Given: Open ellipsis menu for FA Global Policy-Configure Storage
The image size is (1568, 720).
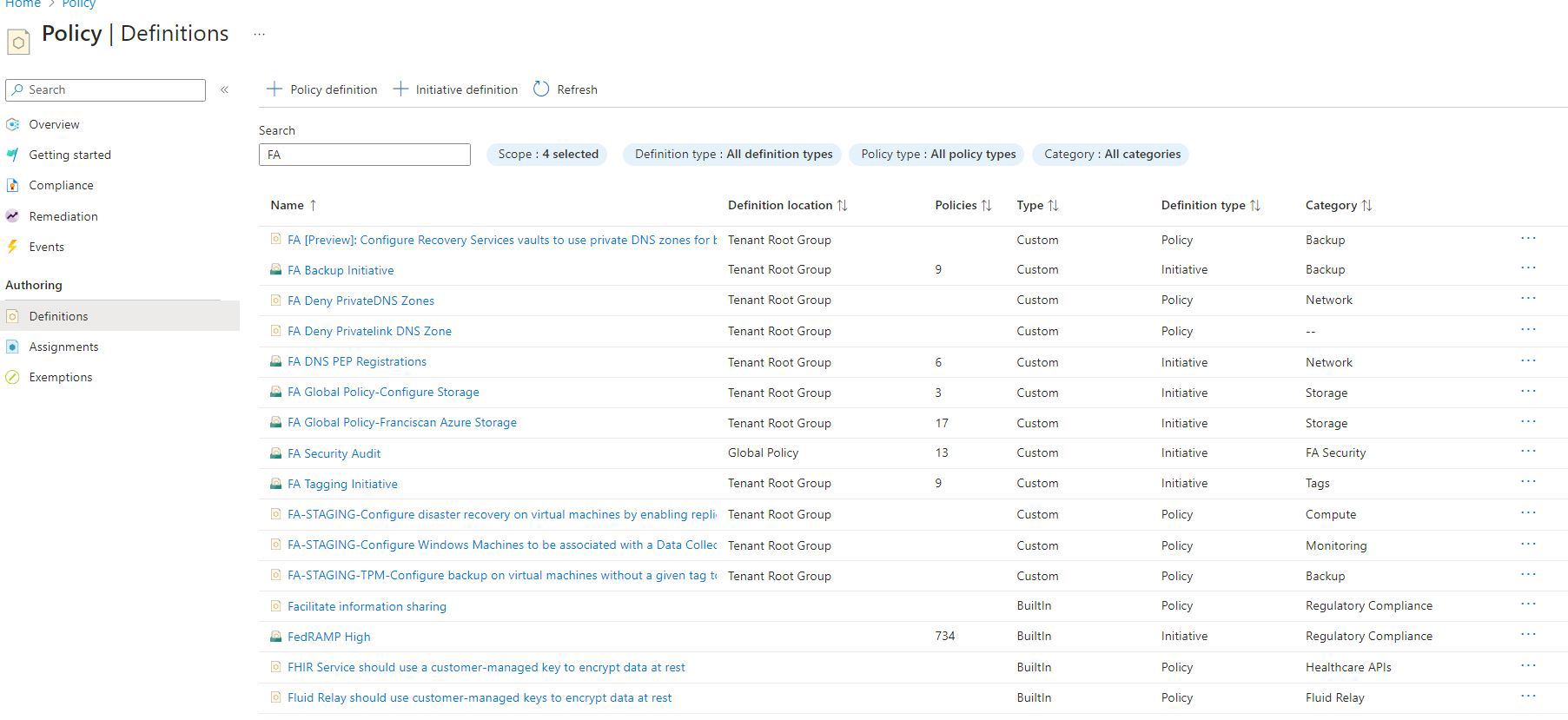Looking at the screenshot, I should pyautogui.click(x=1528, y=391).
